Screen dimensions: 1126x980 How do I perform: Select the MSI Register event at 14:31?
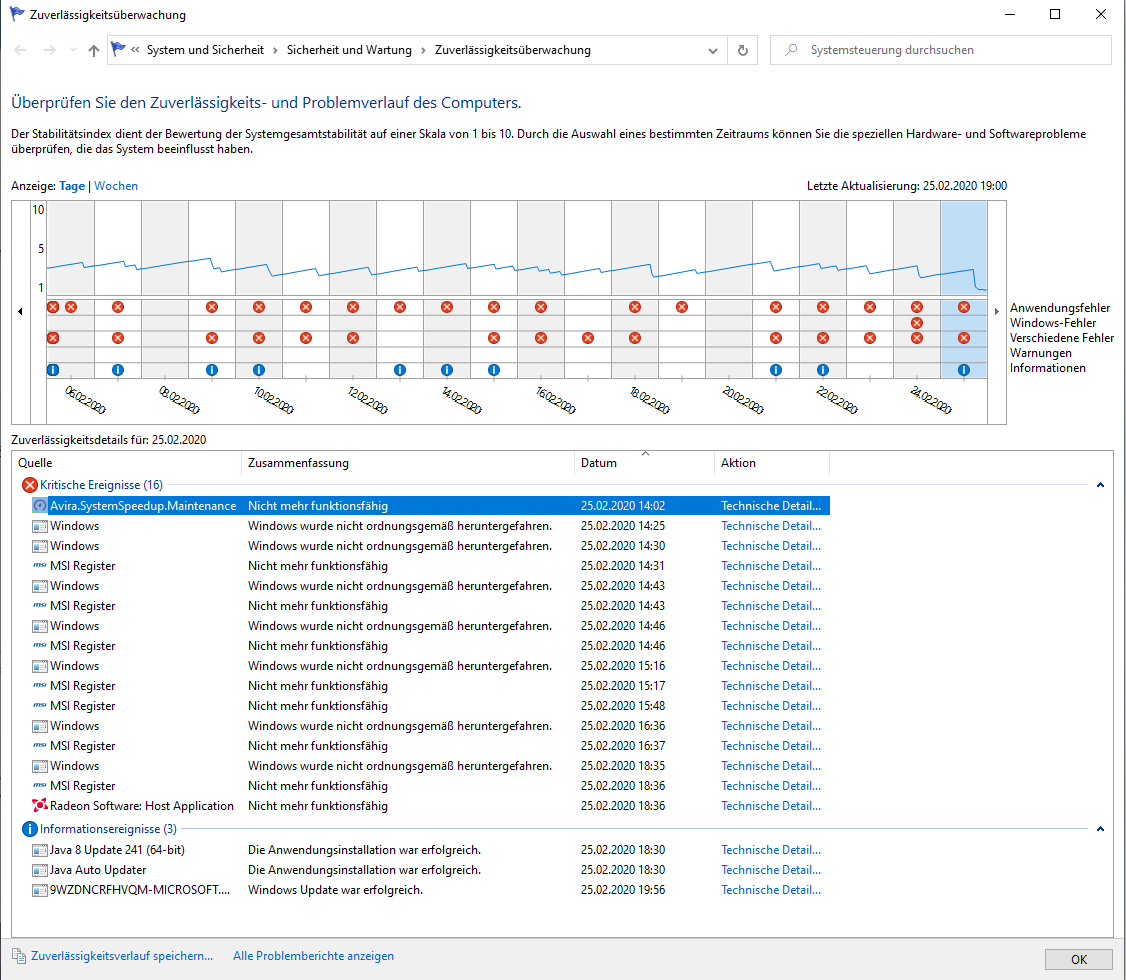click(x=431, y=566)
